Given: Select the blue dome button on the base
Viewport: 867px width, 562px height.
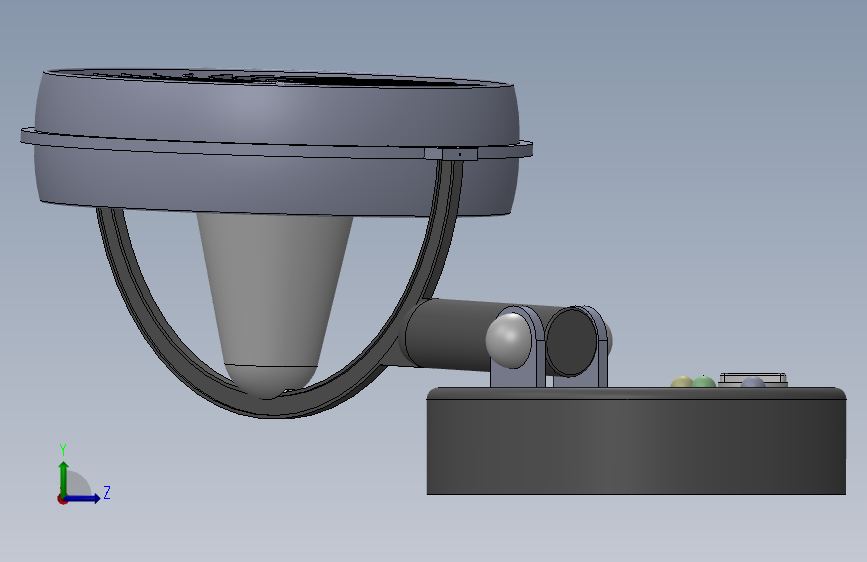Looking at the screenshot, I should coord(752,382).
